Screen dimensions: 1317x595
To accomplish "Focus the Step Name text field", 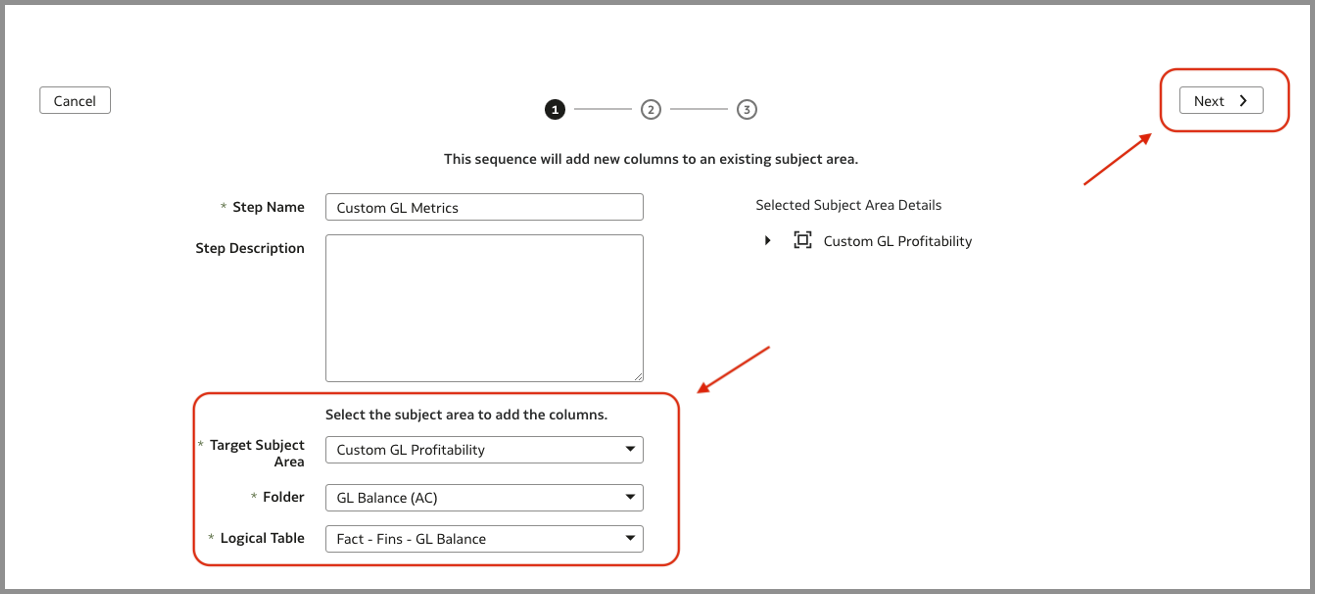I will click(x=484, y=208).
